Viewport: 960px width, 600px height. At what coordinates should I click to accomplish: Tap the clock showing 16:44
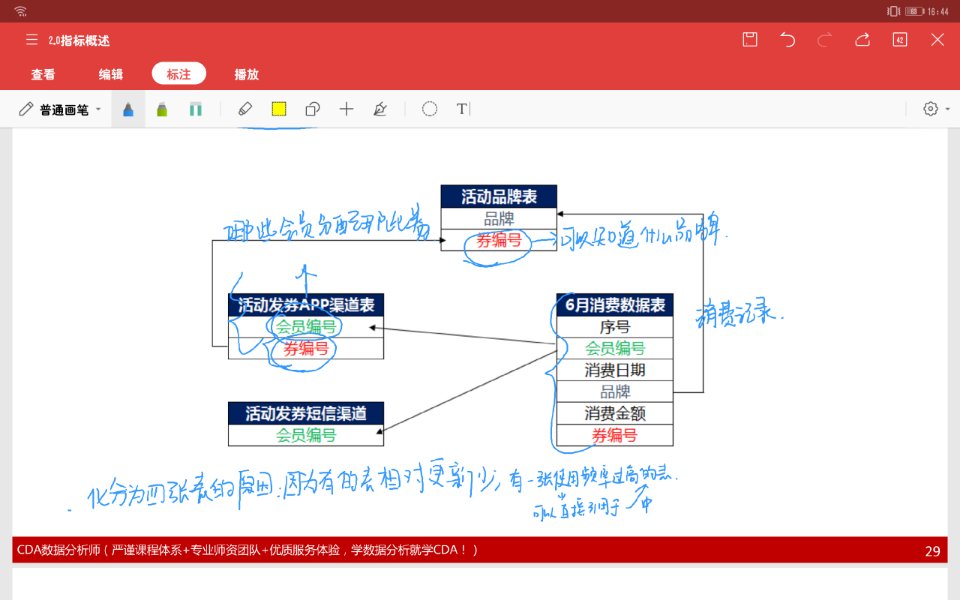(x=938, y=11)
